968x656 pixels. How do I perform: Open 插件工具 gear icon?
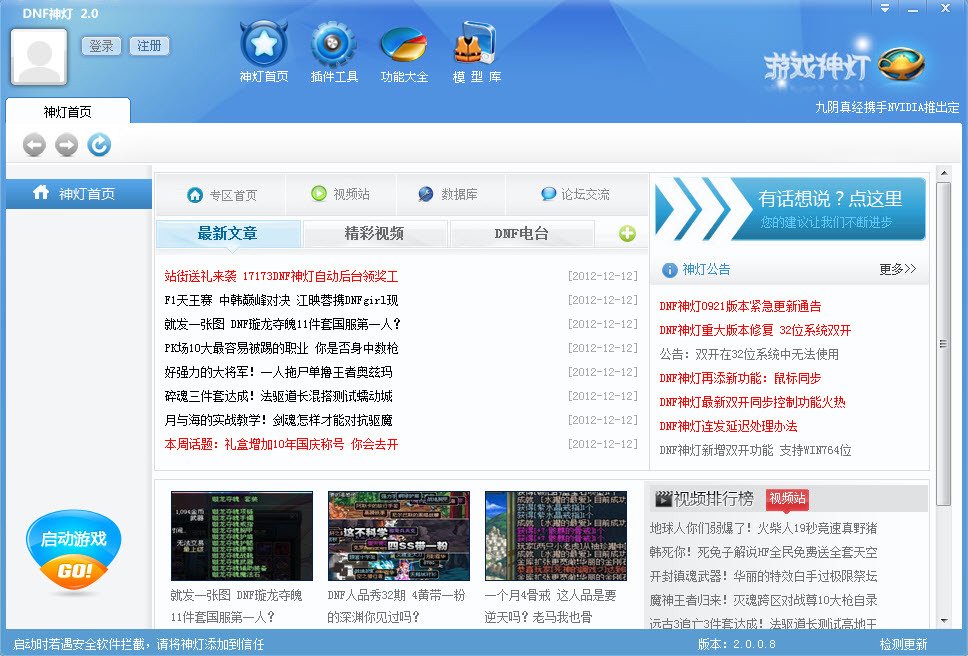333,43
